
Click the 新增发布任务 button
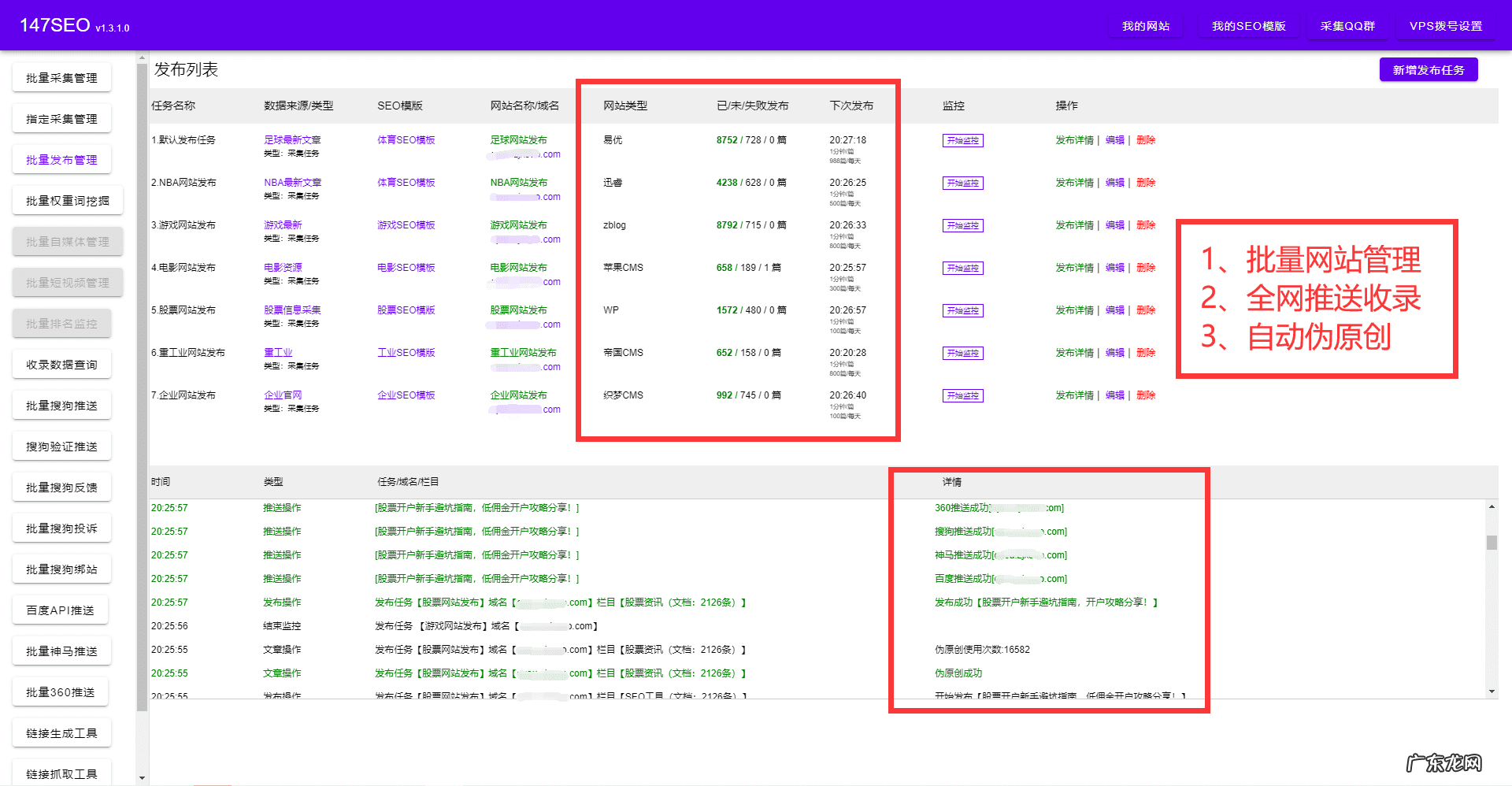(x=1428, y=70)
